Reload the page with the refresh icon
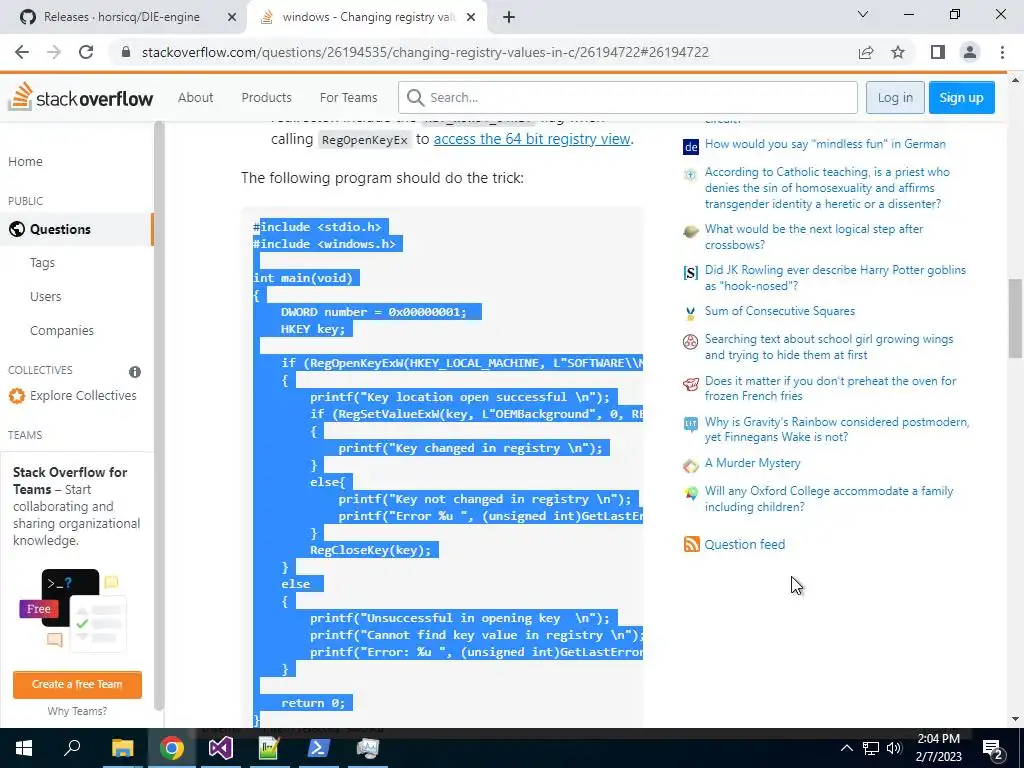This screenshot has height=768, width=1024. (x=86, y=52)
